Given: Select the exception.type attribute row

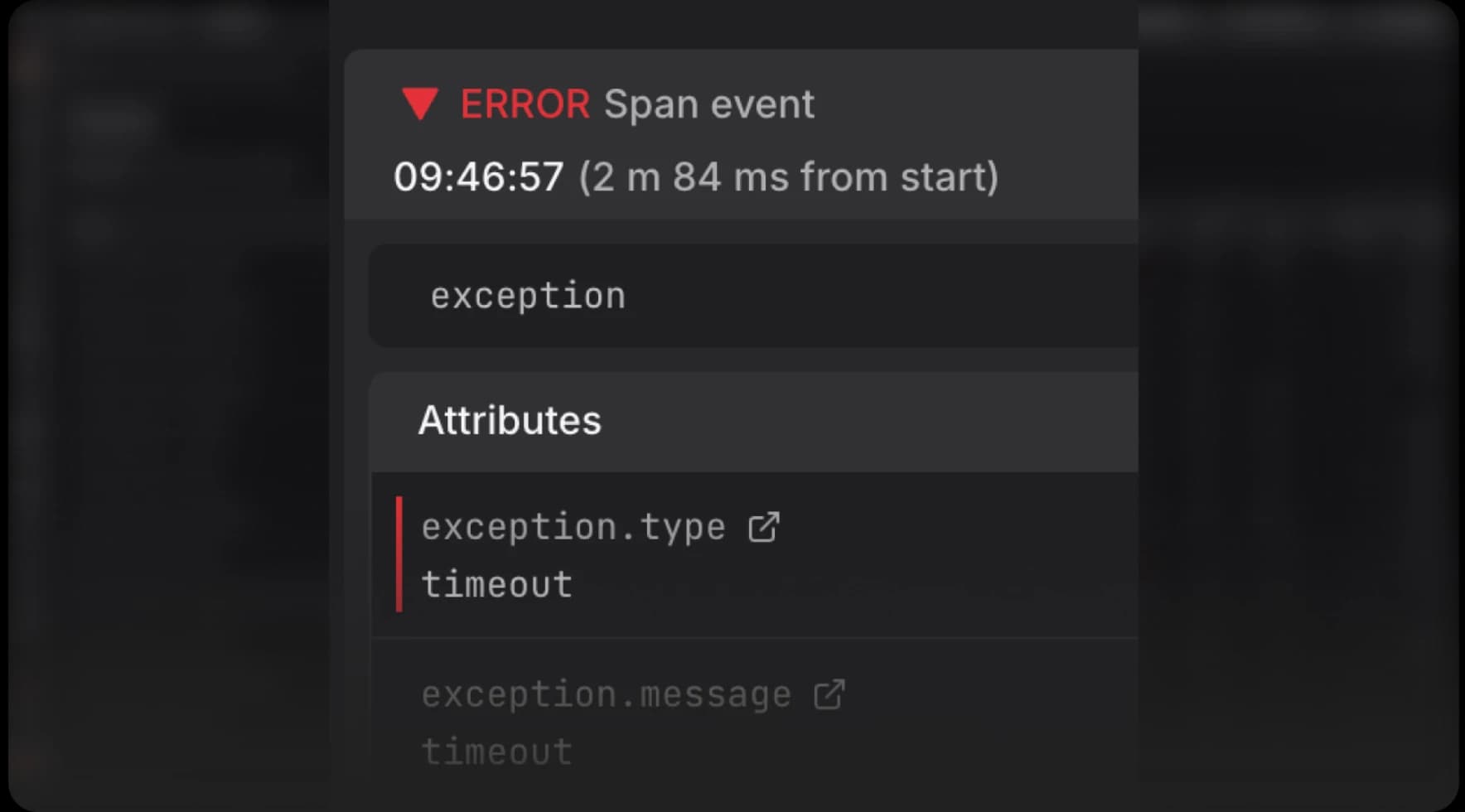Looking at the screenshot, I should [x=755, y=554].
